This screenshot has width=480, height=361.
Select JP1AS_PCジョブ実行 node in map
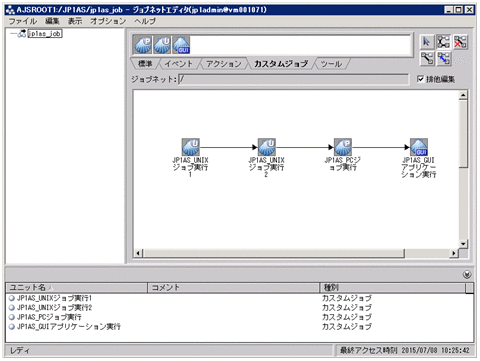pyautogui.click(x=343, y=147)
